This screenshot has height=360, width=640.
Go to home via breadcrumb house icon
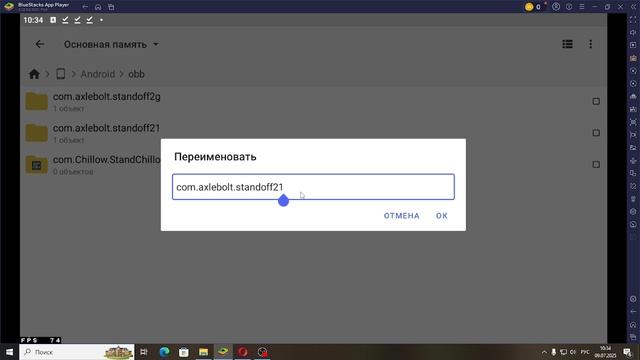tap(34, 74)
